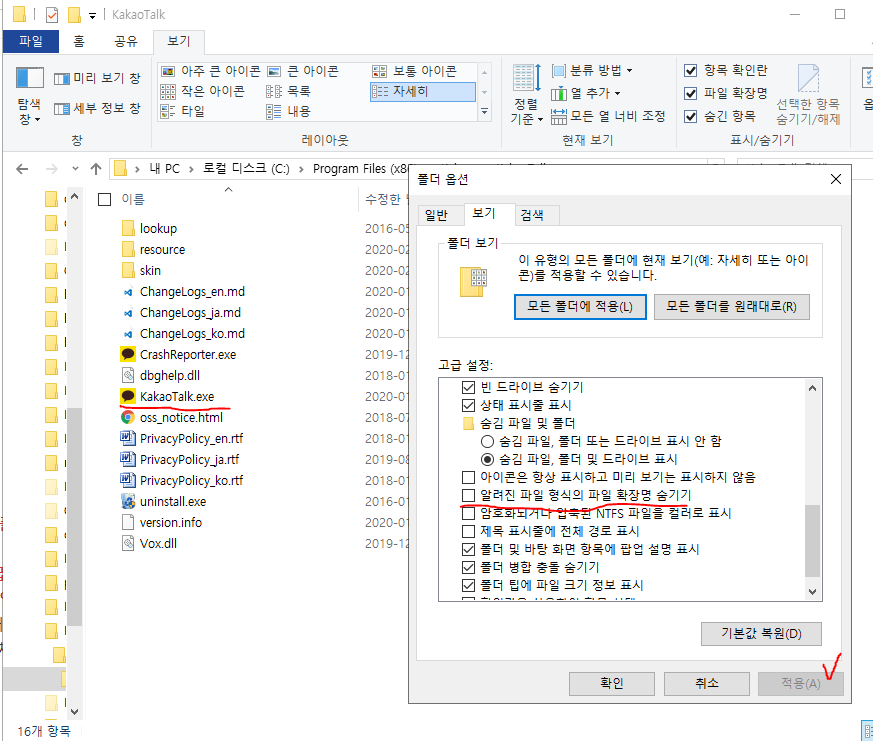
Task: Choose 큰 아이콘 layout
Action: [x=303, y=71]
